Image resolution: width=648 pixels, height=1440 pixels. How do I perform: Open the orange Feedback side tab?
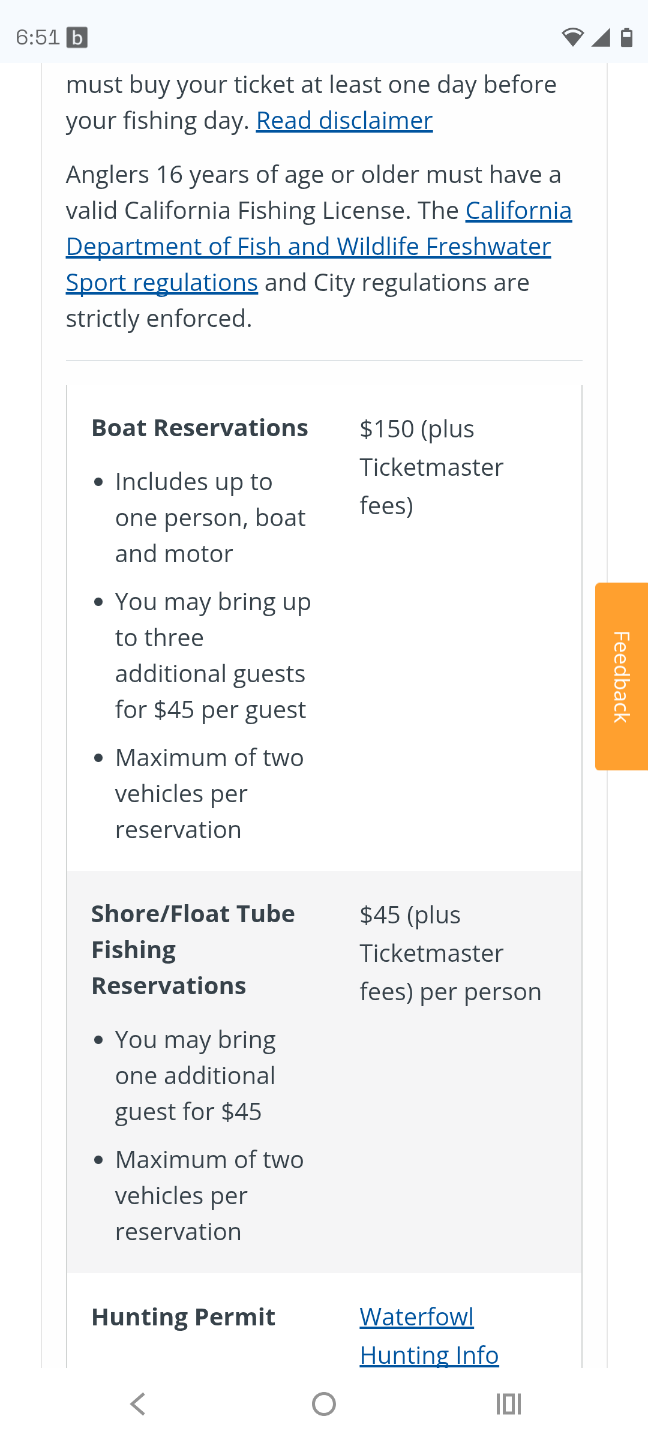point(621,676)
